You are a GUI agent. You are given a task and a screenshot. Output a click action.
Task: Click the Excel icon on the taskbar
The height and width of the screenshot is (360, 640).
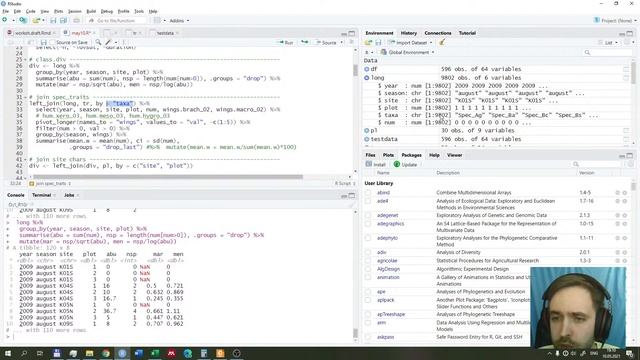click(x=155, y=353)
